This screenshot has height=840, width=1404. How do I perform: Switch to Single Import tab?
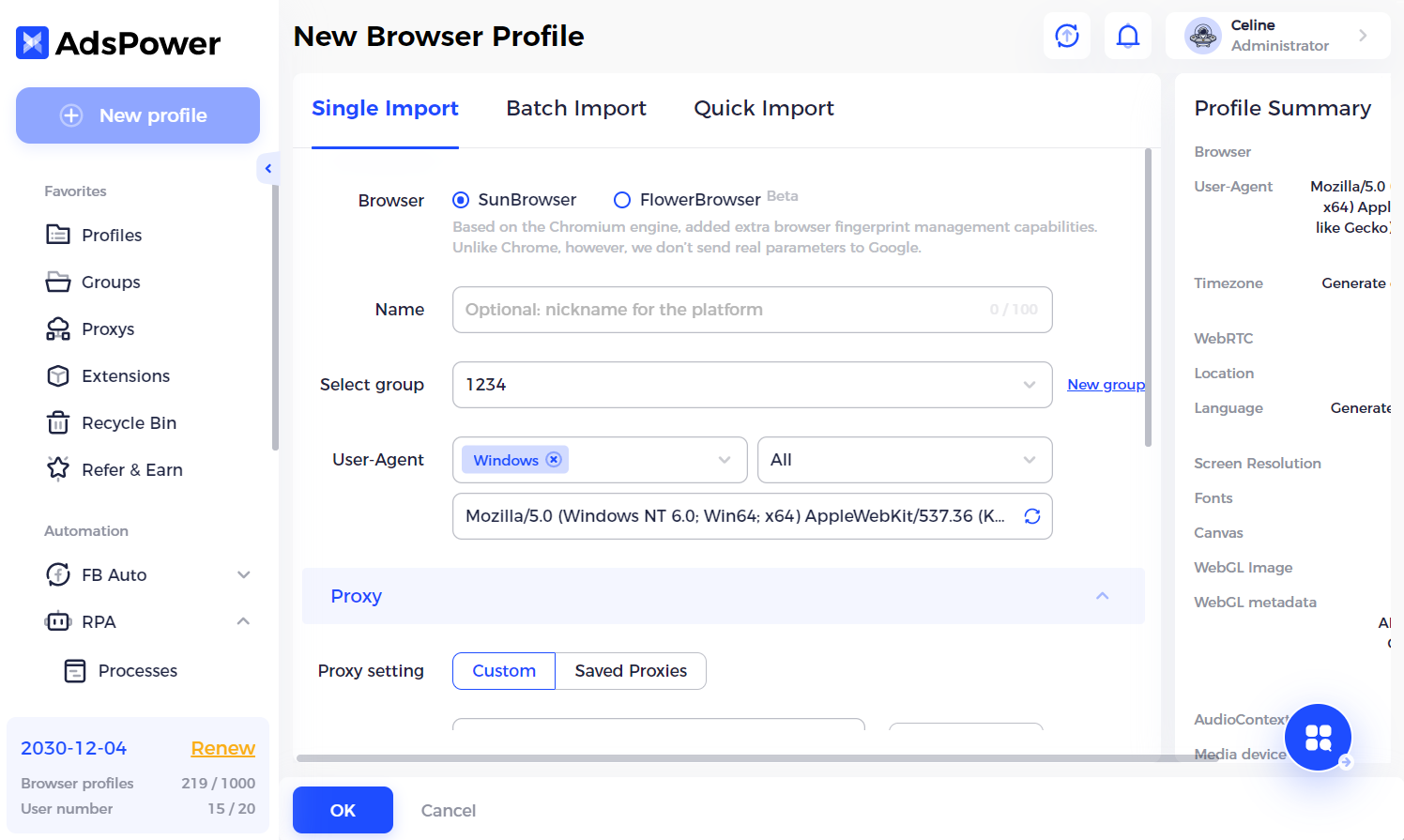click(385, 109)
